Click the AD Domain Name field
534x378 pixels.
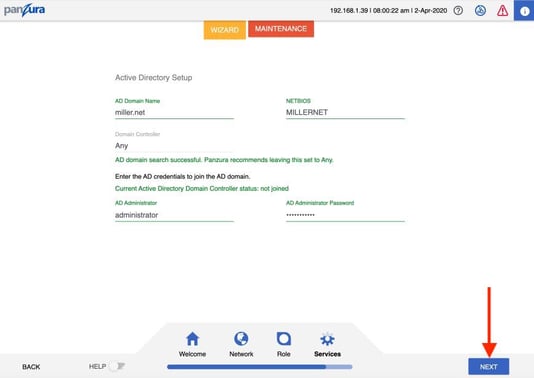pyautogui.click(x=174, y=112)
